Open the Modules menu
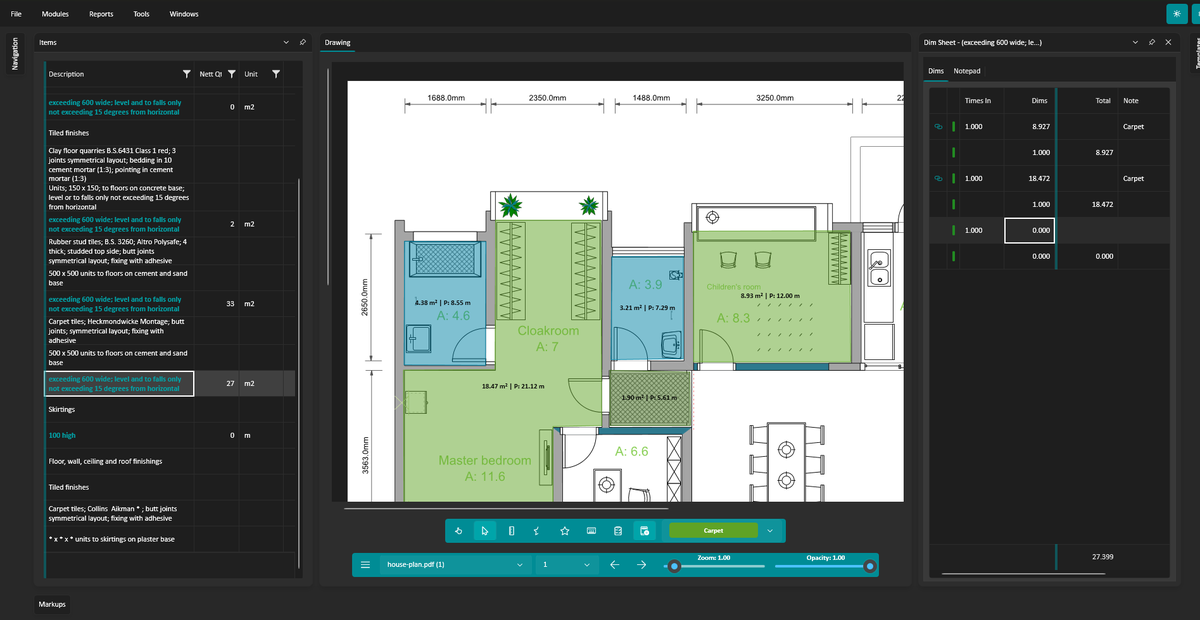The image size is (1200, 620). pos(55,14)
